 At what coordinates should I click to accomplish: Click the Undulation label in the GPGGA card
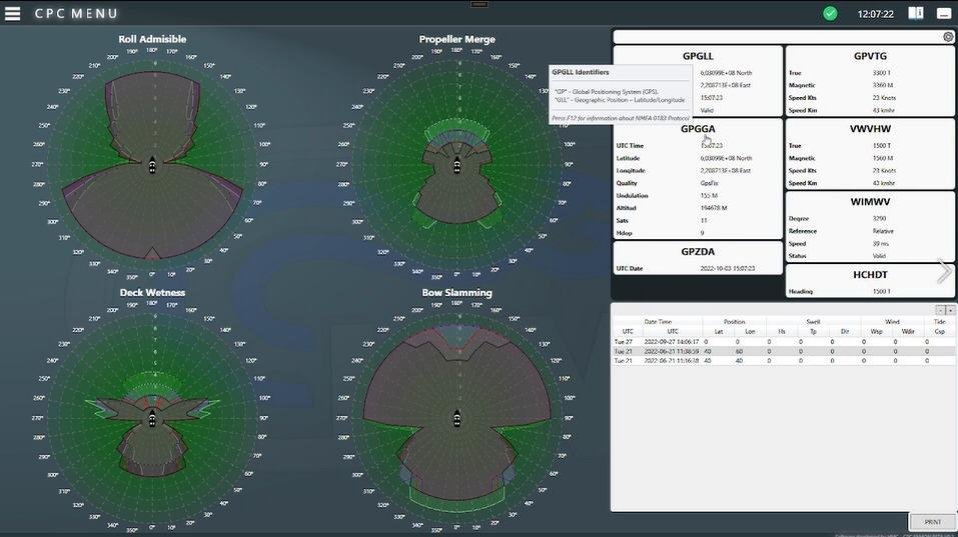tap(632, 195)
